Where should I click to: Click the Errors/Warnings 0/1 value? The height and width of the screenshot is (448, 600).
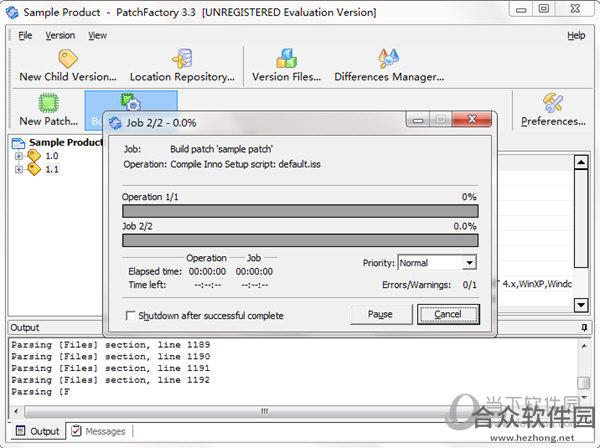coord(470,285)
